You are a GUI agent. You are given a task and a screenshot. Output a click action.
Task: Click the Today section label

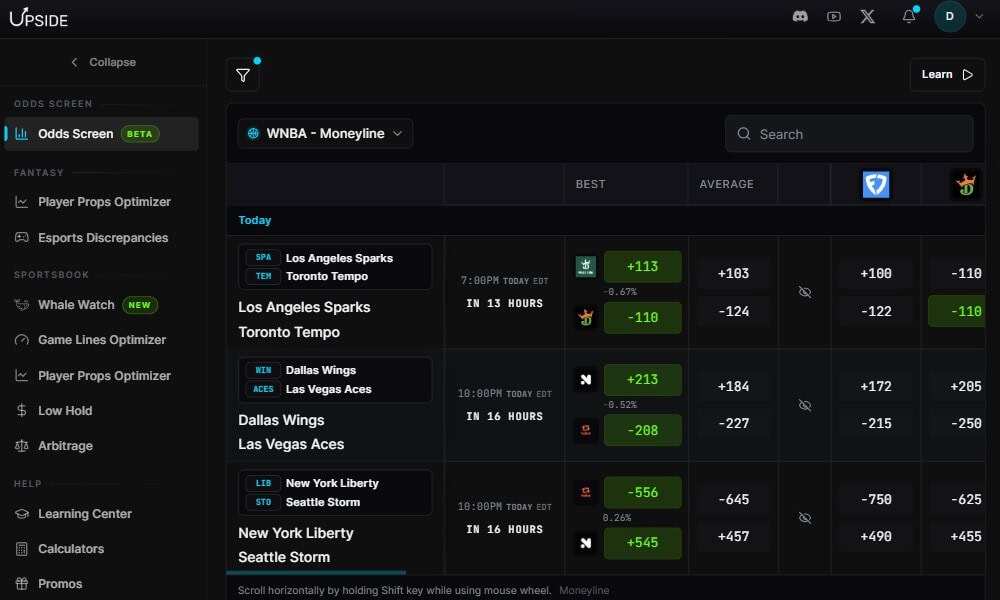tap(254, 220)
